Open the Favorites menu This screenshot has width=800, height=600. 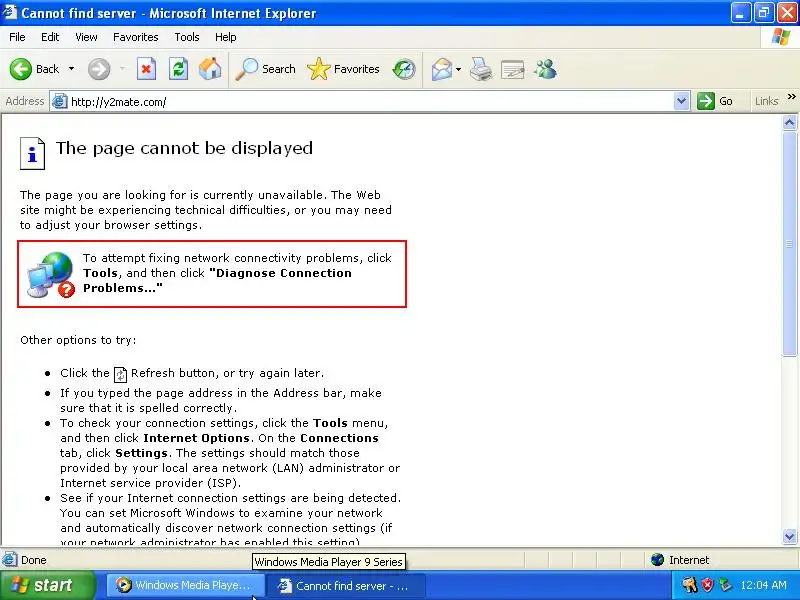point(136,37)
